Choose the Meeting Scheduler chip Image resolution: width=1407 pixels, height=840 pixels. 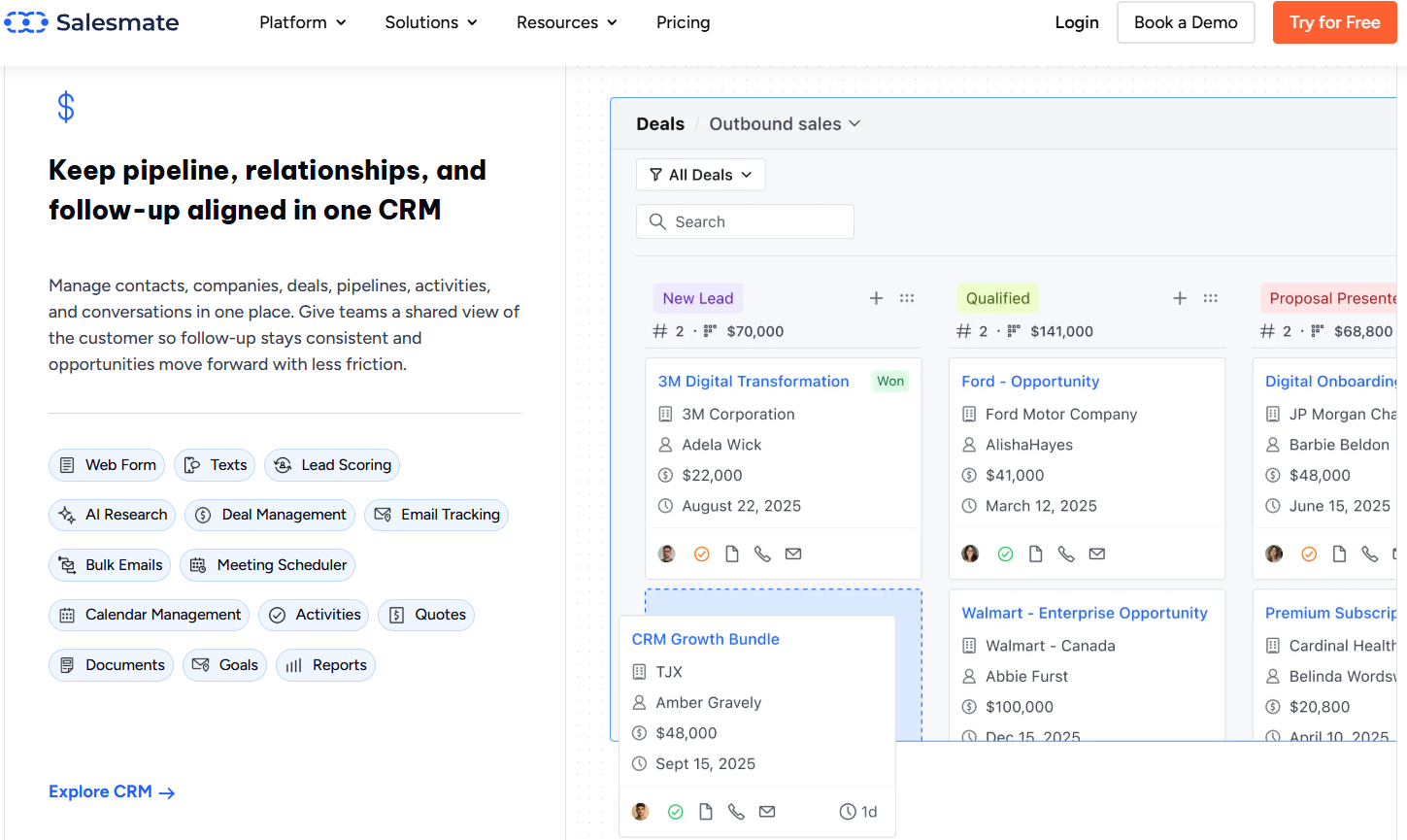coord(267,565)
